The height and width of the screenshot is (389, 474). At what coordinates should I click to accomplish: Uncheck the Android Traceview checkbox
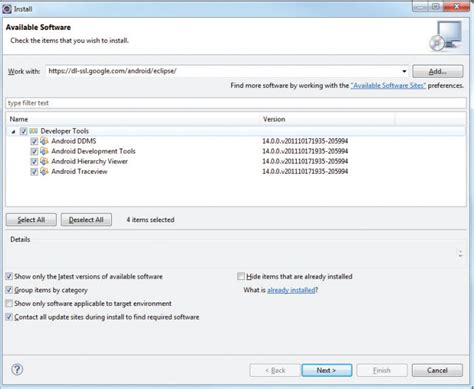(x=34, y=172)
